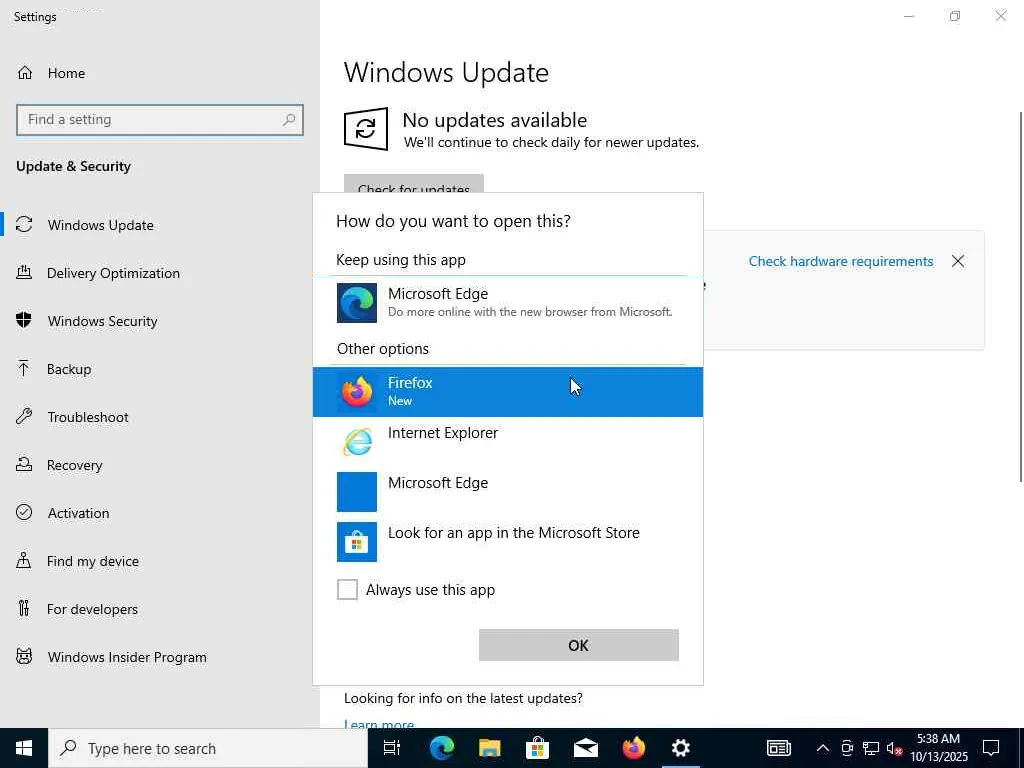Screen dimensions: 1024x768
Task: Open Troubleshoot settings page
Action: [88, 417]
